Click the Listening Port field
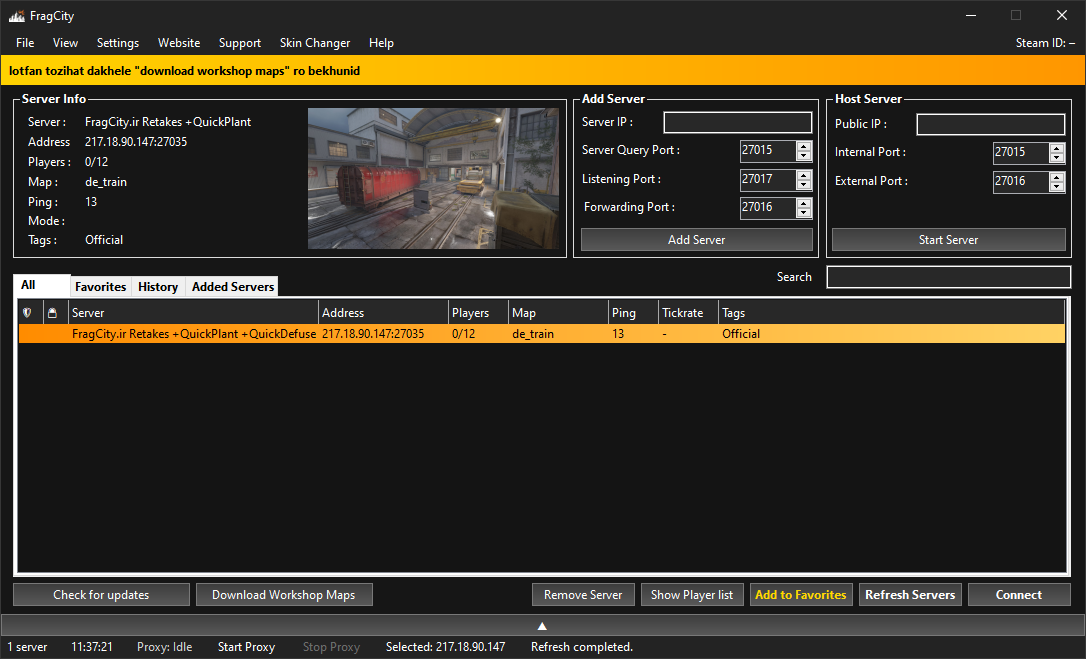 coord(768,179)
